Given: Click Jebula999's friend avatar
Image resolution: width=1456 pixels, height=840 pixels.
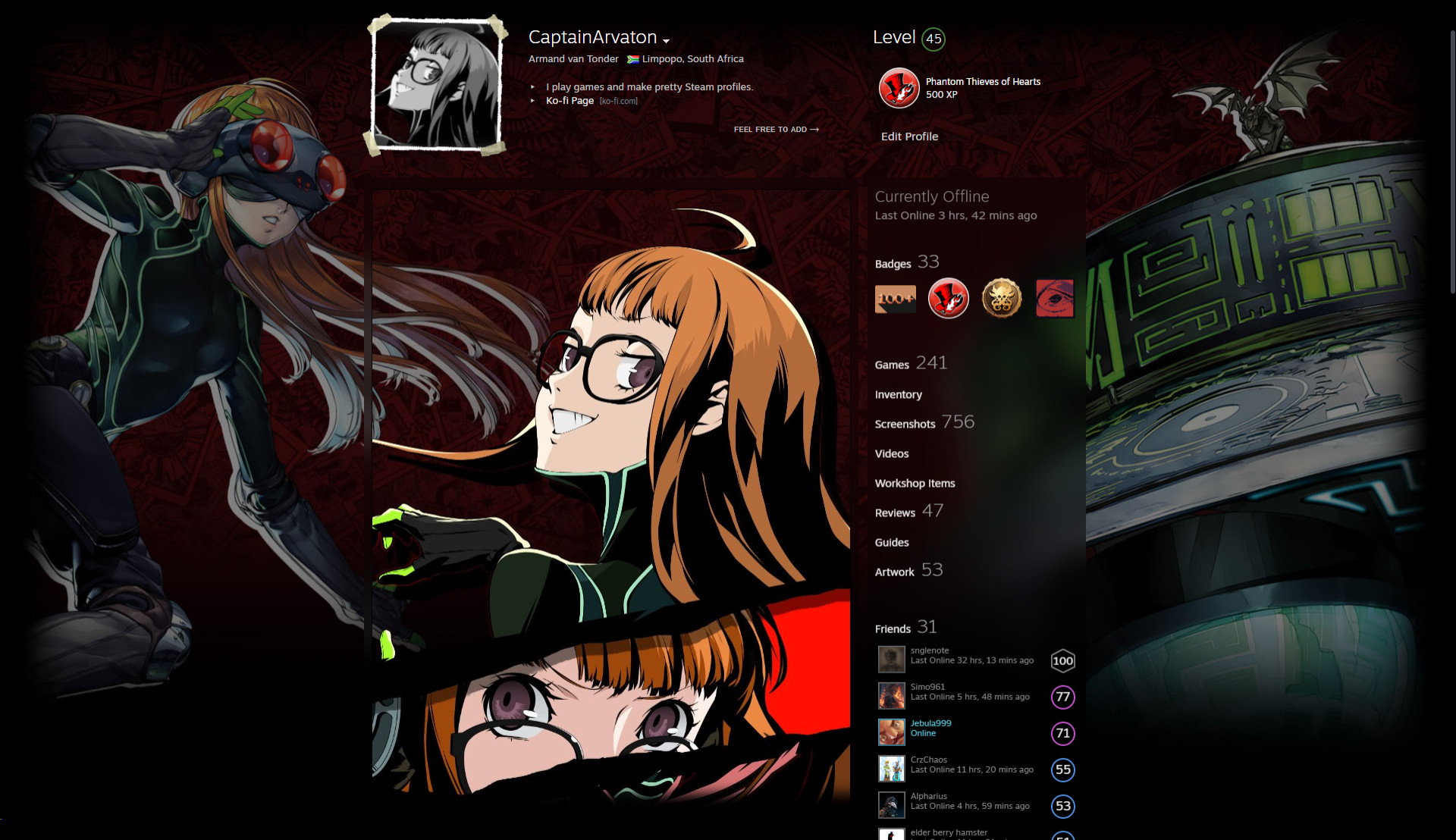Looking at the screenshot, I should (x=892, y=732).
